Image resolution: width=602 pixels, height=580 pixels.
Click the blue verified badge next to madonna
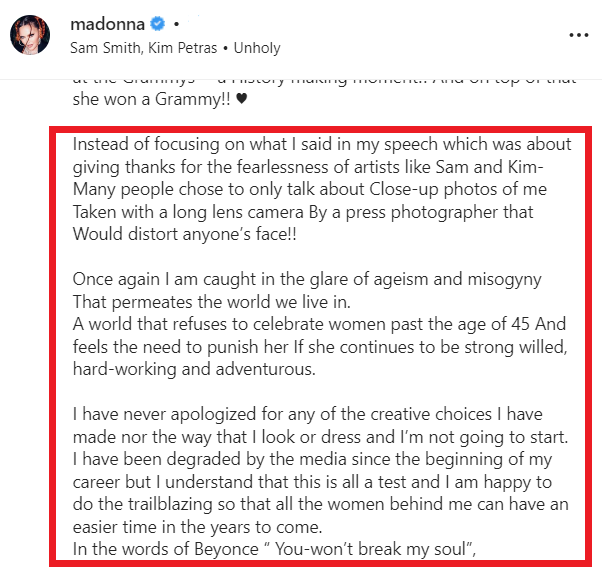(157, 24)
